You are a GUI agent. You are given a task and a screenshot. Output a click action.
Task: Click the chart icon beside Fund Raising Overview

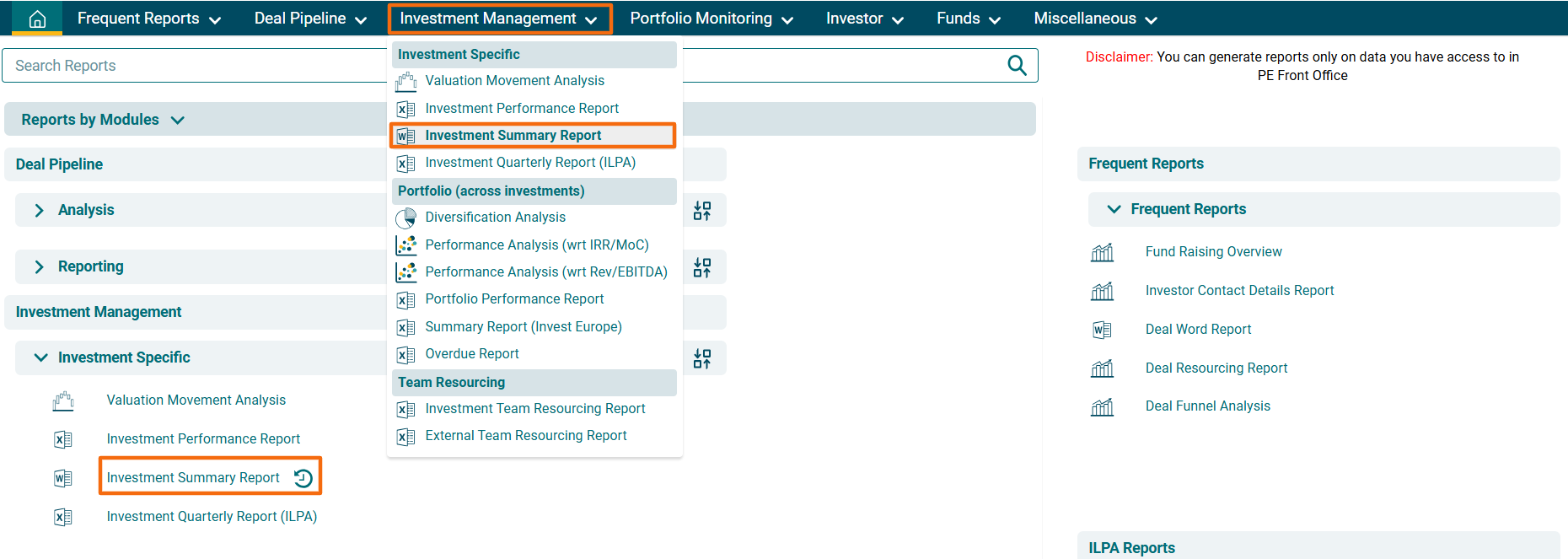(1102, 252)
